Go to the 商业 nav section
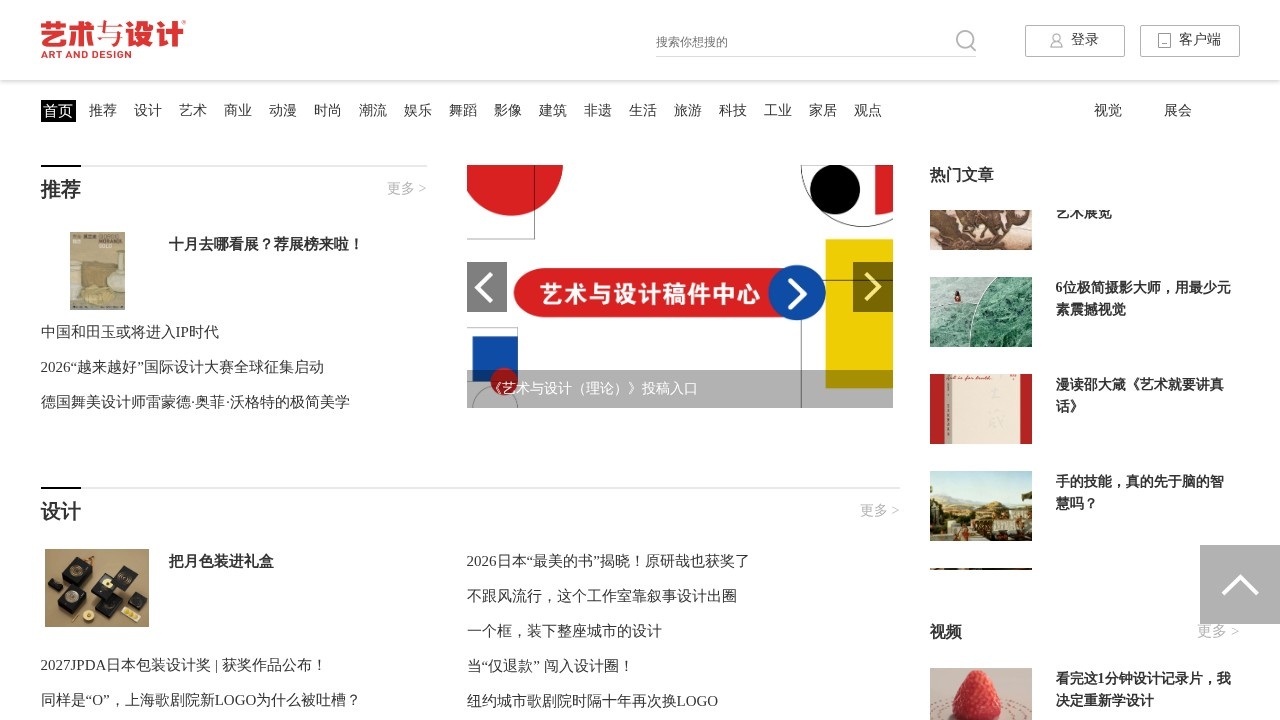 (238, 111)
